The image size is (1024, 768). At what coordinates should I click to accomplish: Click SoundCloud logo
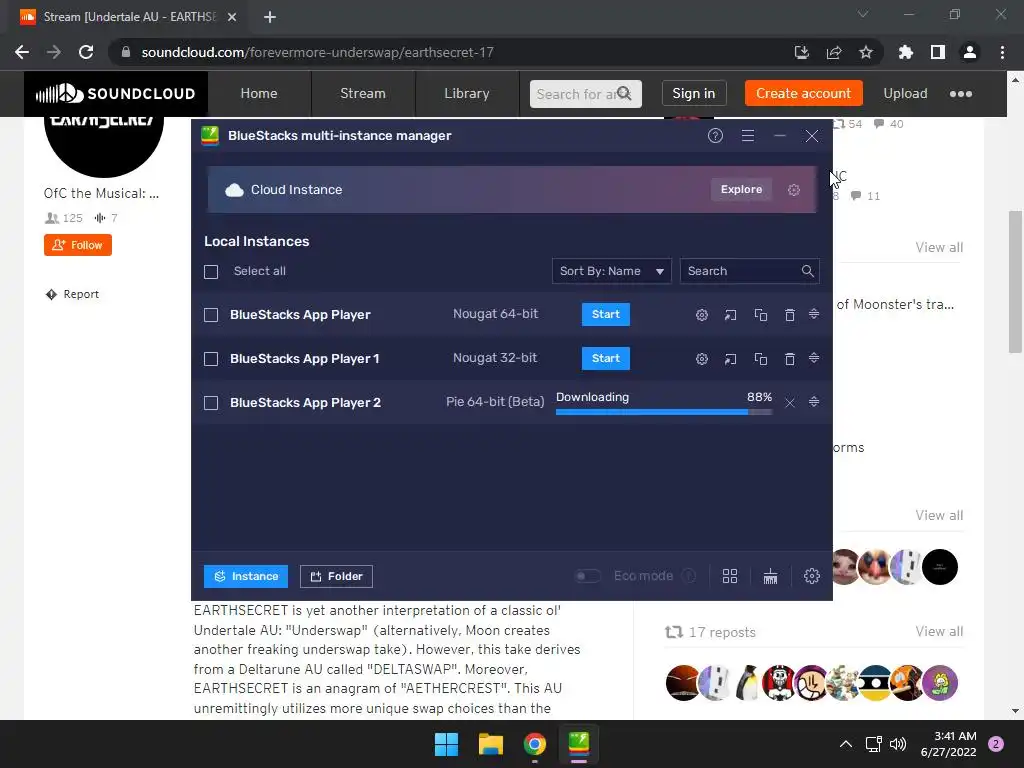pyautogui.click(x=116, y=94)
